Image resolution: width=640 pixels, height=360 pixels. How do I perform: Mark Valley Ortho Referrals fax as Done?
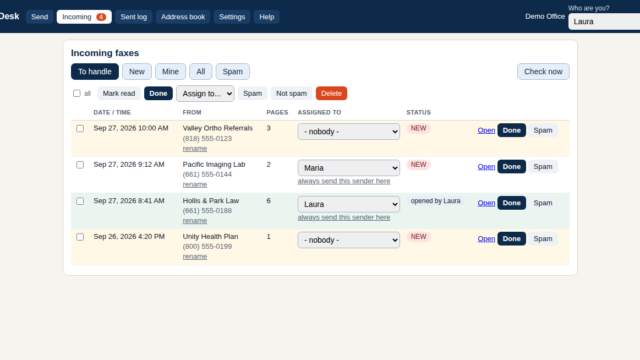(511, 130)
